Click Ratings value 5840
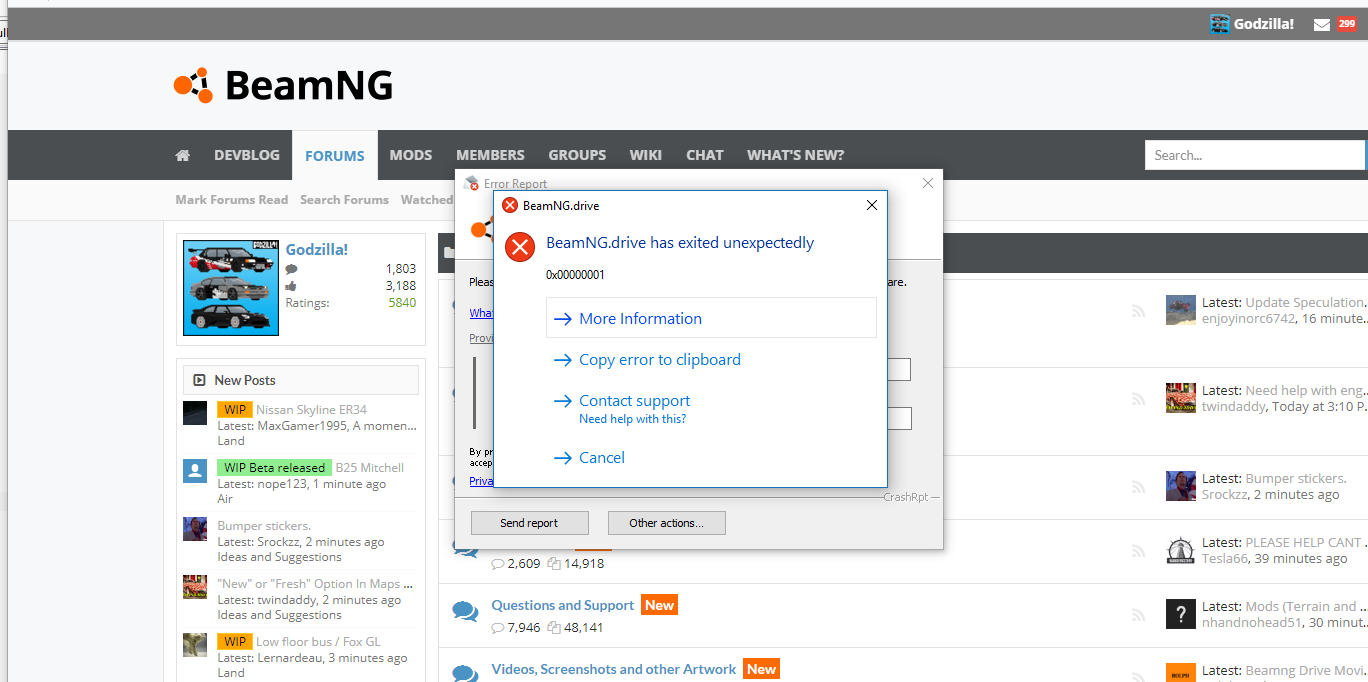1368x682 pixels. click(x=402, y=302)
